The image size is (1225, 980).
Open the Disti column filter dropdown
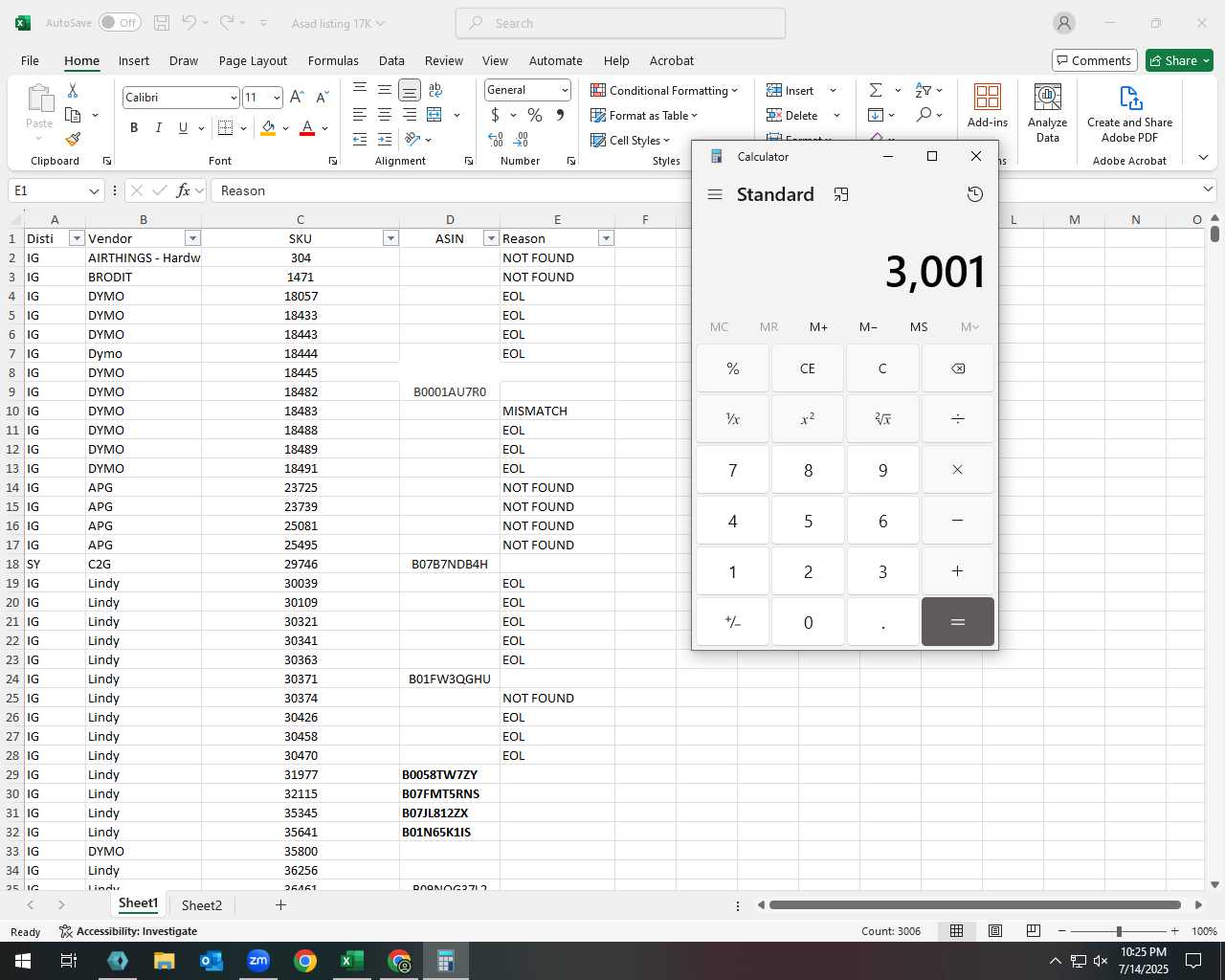tap(77, 238)
